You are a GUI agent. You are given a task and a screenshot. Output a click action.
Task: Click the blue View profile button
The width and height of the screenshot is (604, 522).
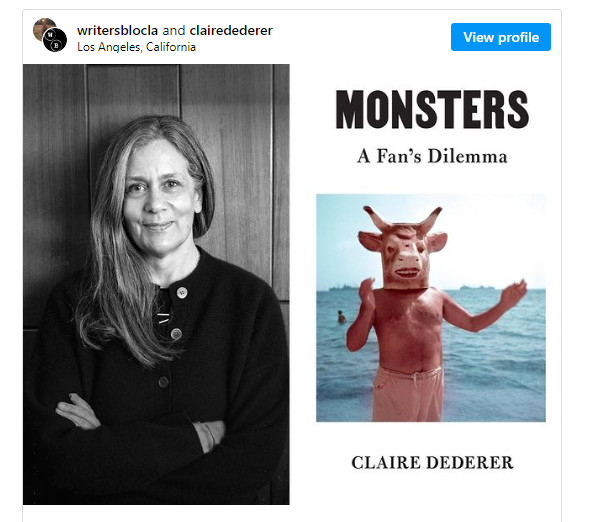click(x=500, y=37)
